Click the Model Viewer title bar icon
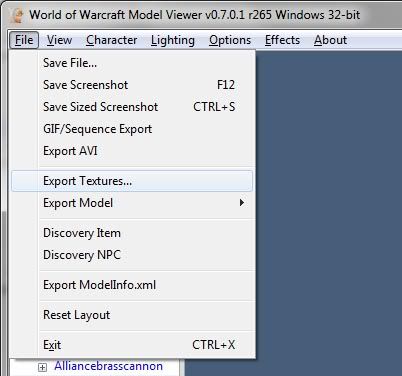 (17, 15)
